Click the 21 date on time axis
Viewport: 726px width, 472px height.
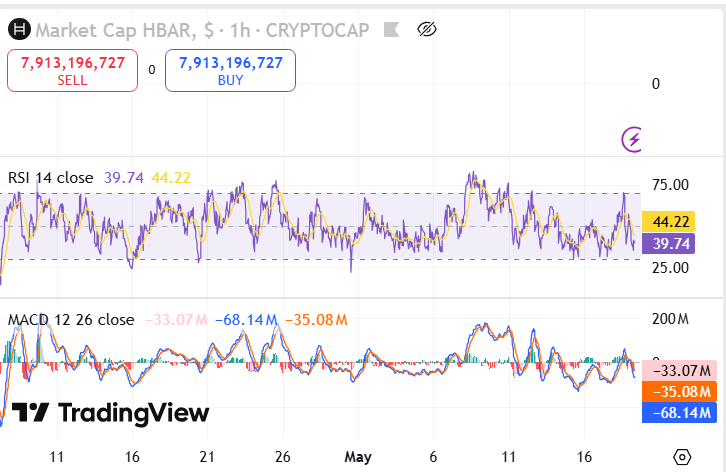207,457
